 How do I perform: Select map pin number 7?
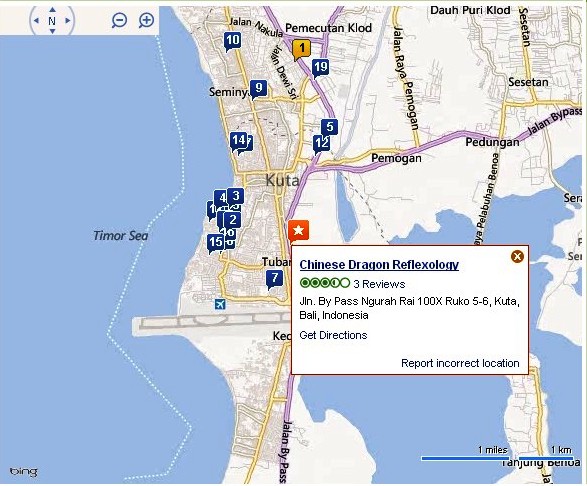(x=274, y=279)
